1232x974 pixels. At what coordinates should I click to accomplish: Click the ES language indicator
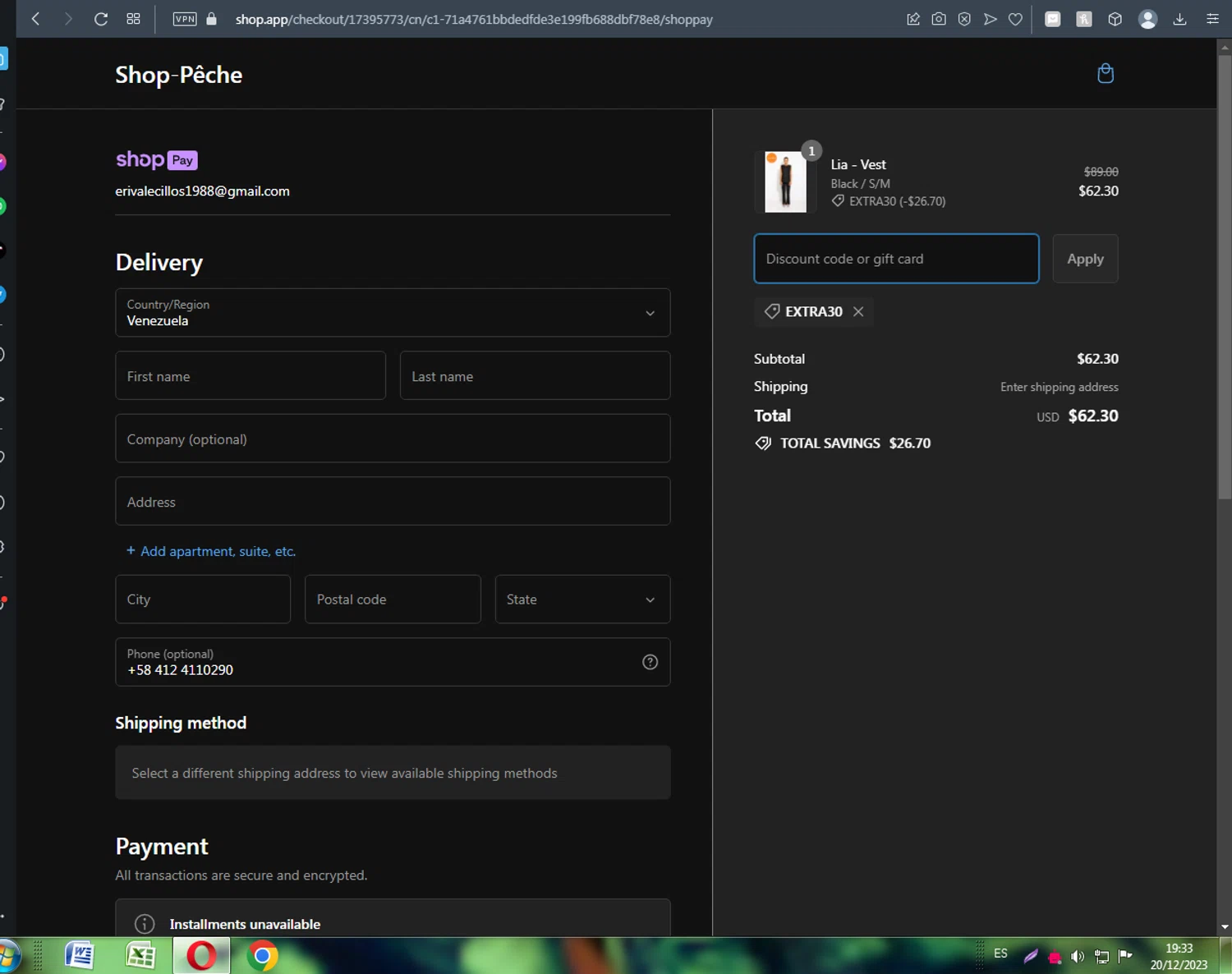[1000, 953]
